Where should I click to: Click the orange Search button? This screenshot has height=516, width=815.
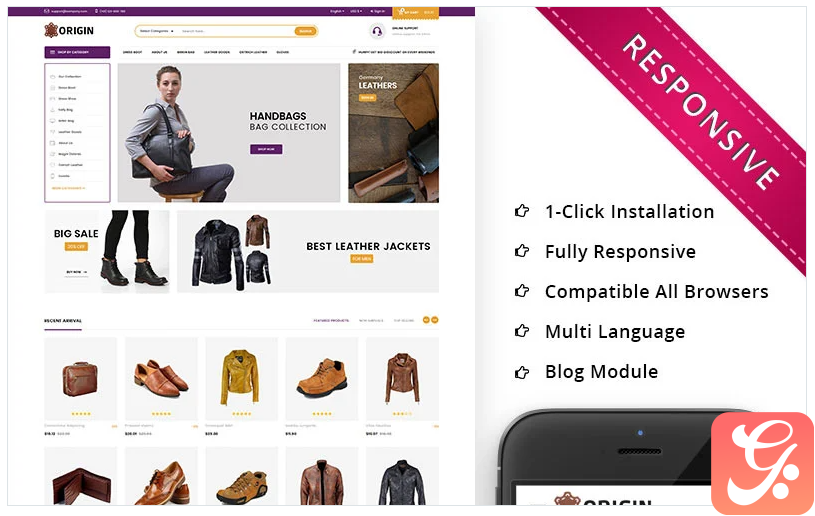point(306,31)
